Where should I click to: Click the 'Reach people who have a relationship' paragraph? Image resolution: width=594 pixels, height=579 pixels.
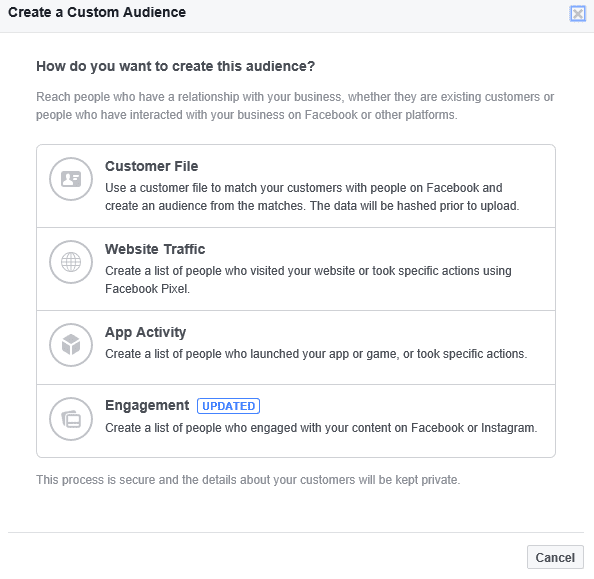tap(295, 106)
